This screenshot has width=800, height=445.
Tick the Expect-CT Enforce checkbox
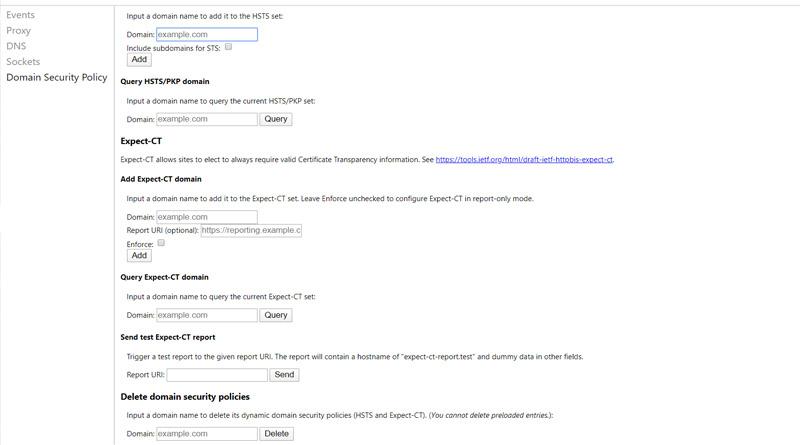pyautogui.click(x=161, y=243)
